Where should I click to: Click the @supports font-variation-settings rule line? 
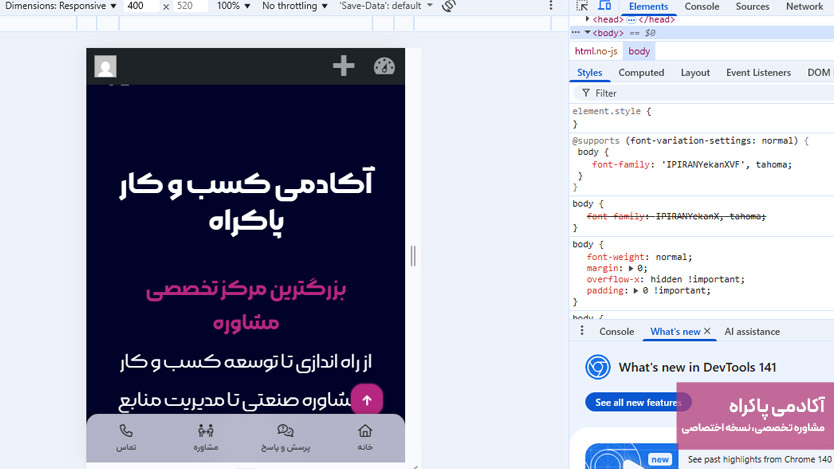pyautogui.click(x=690, y=141)
